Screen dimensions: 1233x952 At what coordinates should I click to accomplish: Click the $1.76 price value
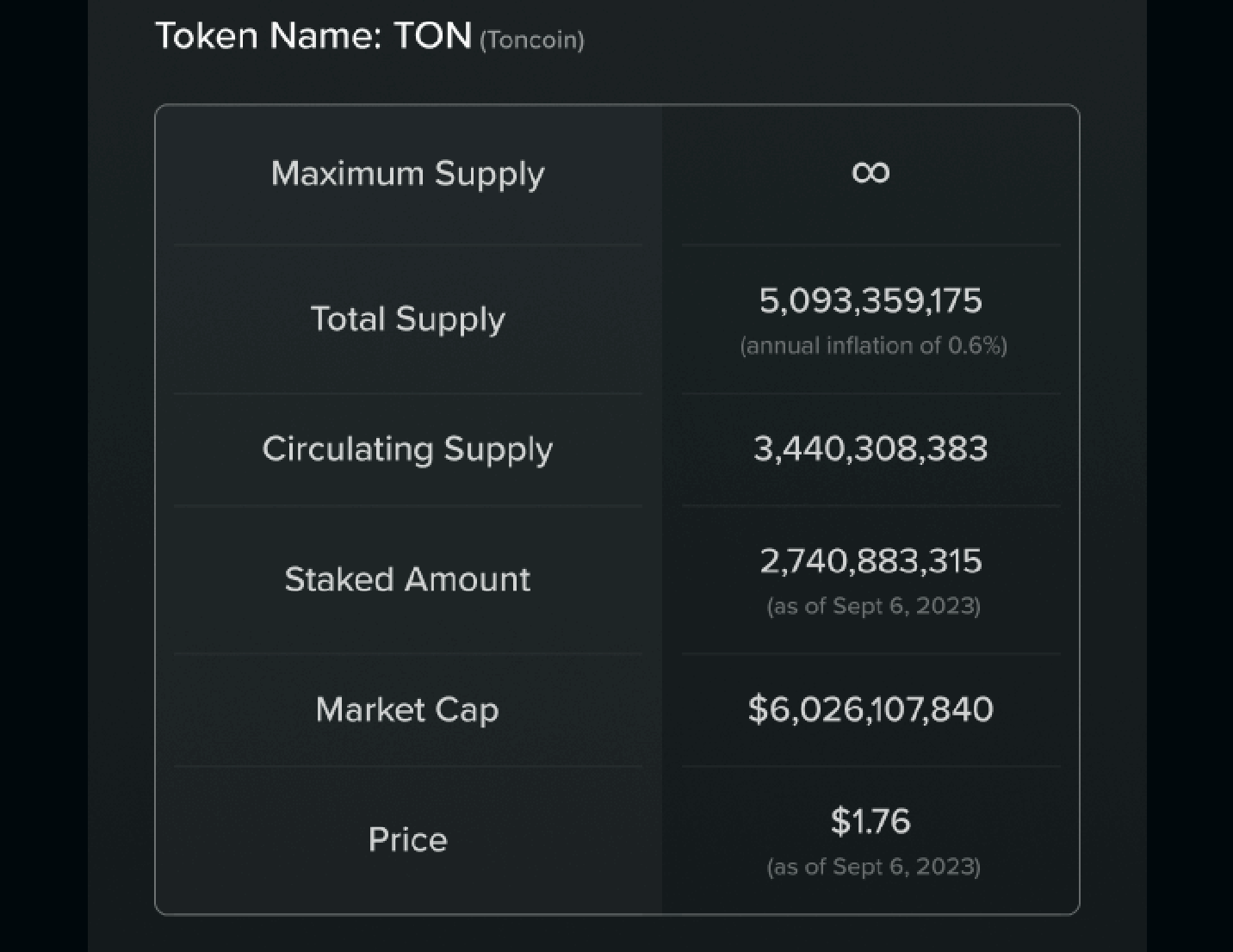871,821
